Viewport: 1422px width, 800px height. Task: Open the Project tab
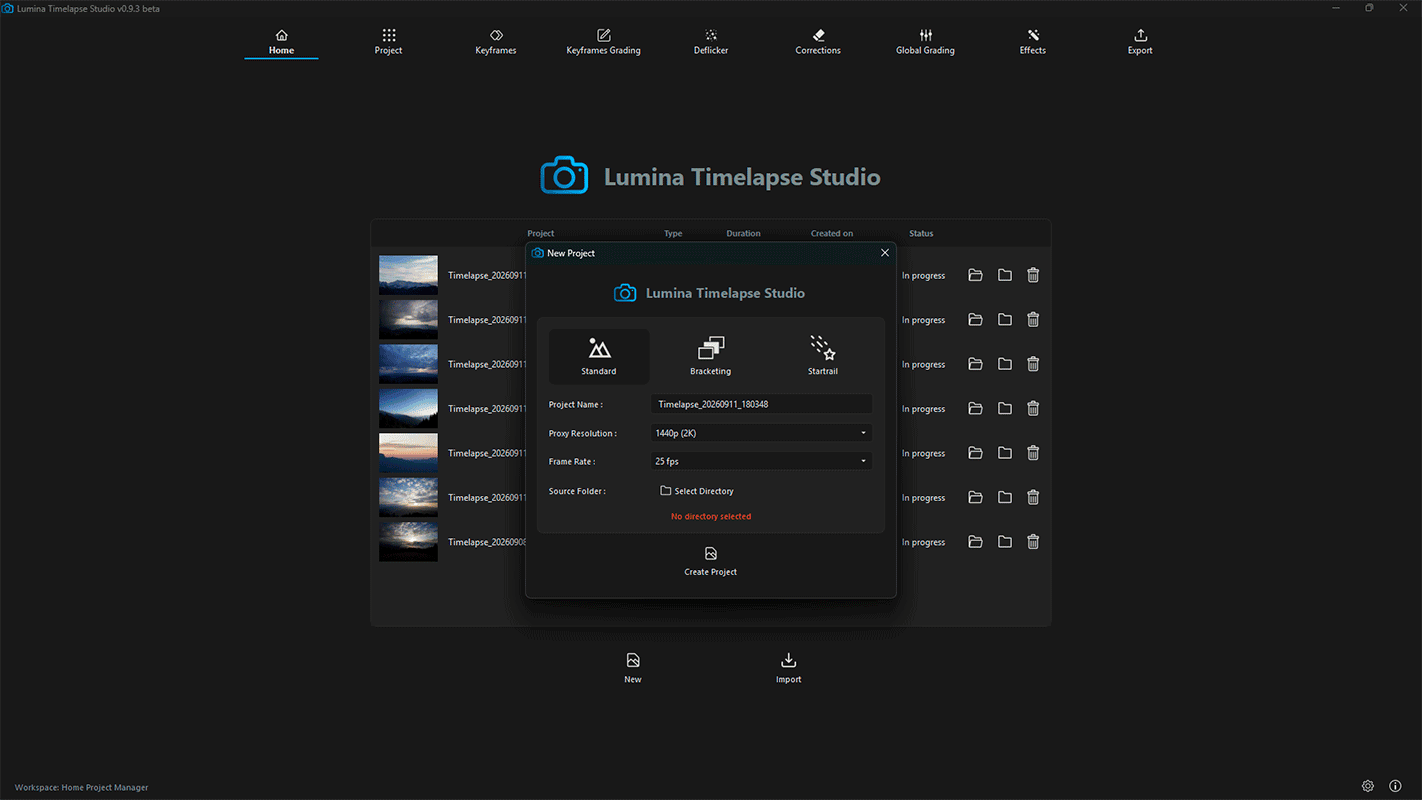pos(388,42)
